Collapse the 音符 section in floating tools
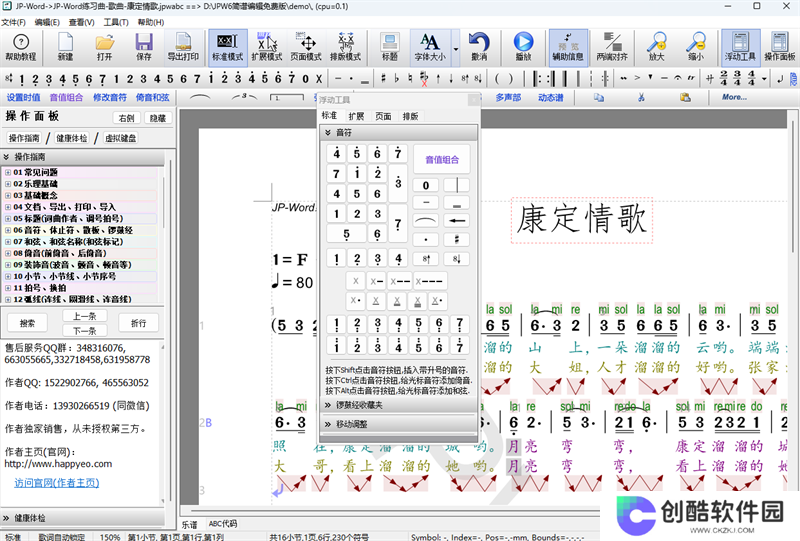This screenshot has height=541, width=800. (398, 133)
